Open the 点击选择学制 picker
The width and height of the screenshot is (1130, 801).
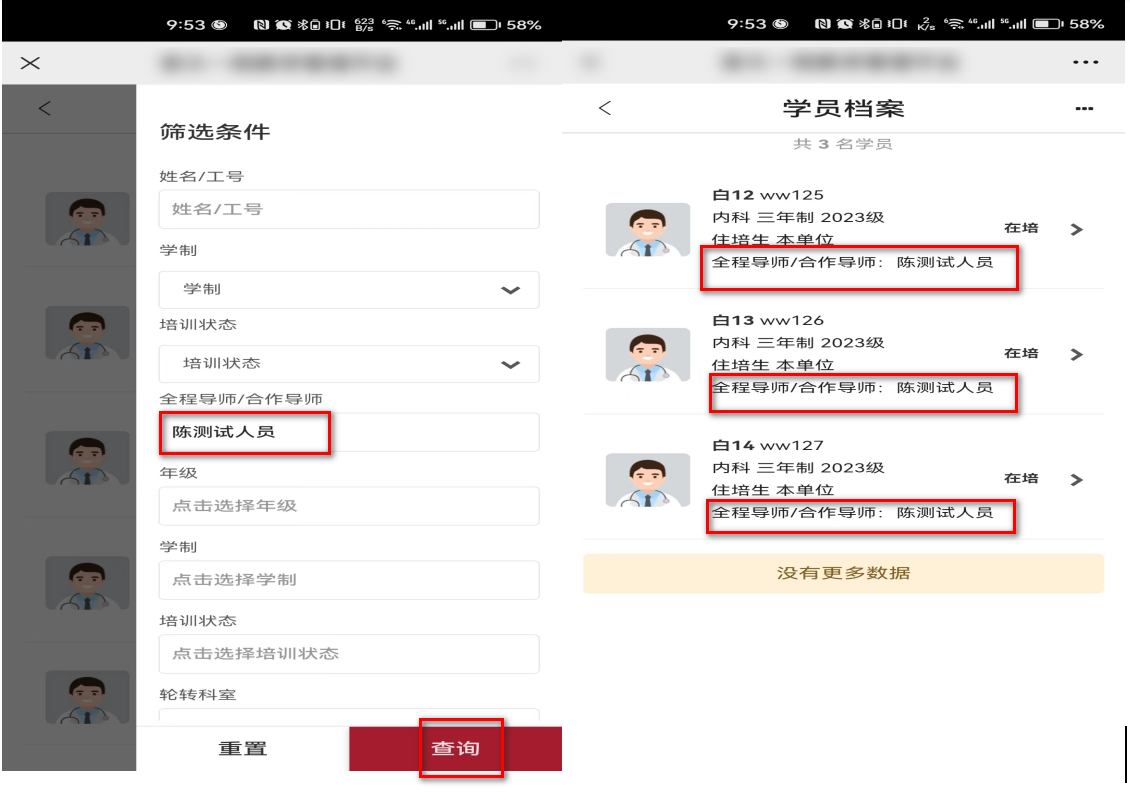tap(349, 580)
